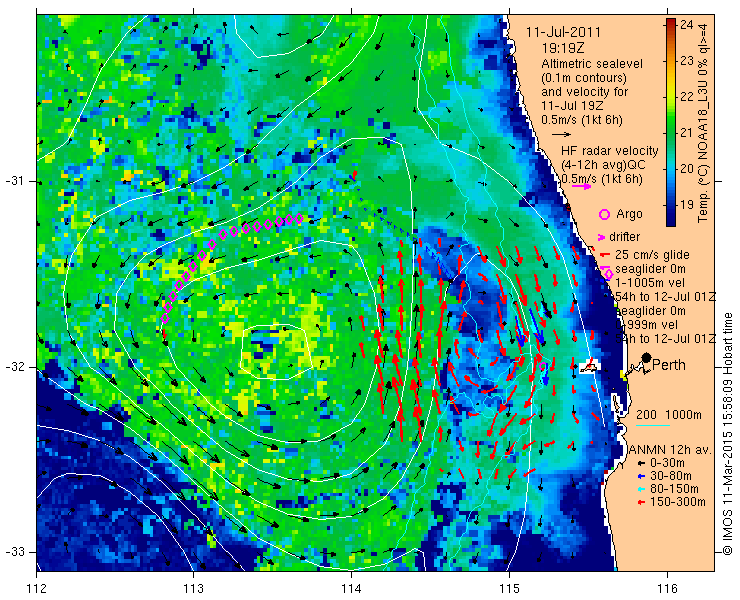Click the 30-80m depth label
The height and width of the screenshot is (600, 740).
(671, 476)
